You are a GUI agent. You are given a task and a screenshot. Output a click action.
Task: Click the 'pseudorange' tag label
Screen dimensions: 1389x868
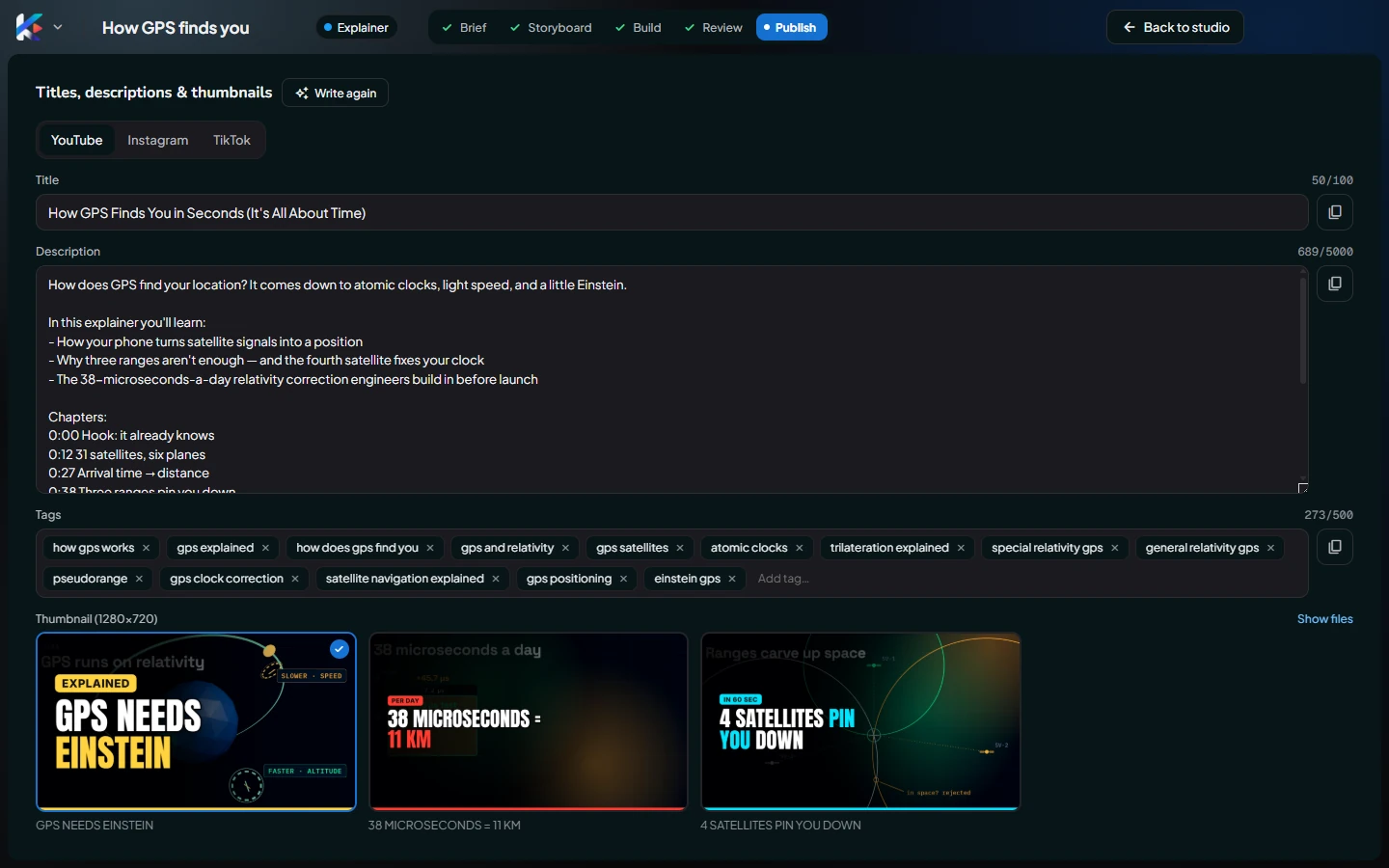click(90, 579)
